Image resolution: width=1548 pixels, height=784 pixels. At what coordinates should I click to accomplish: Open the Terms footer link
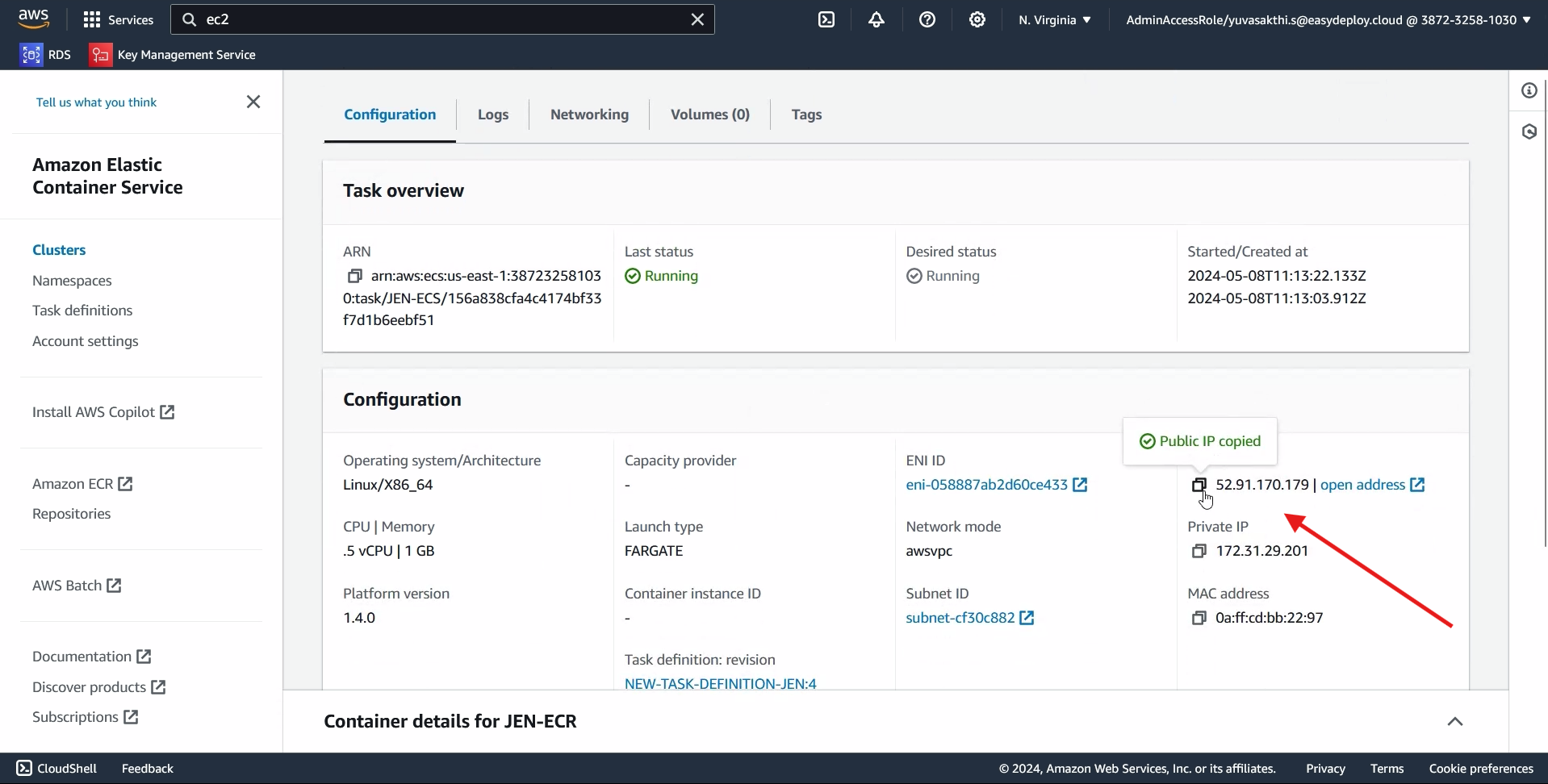(1387, 769)
